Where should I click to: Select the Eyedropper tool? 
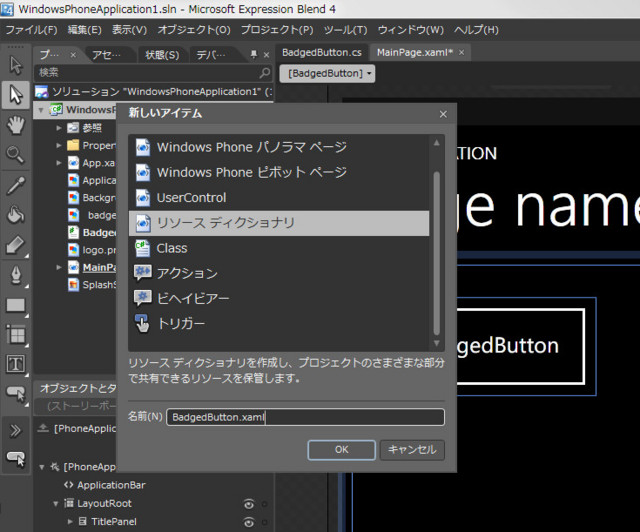[16, 185]
